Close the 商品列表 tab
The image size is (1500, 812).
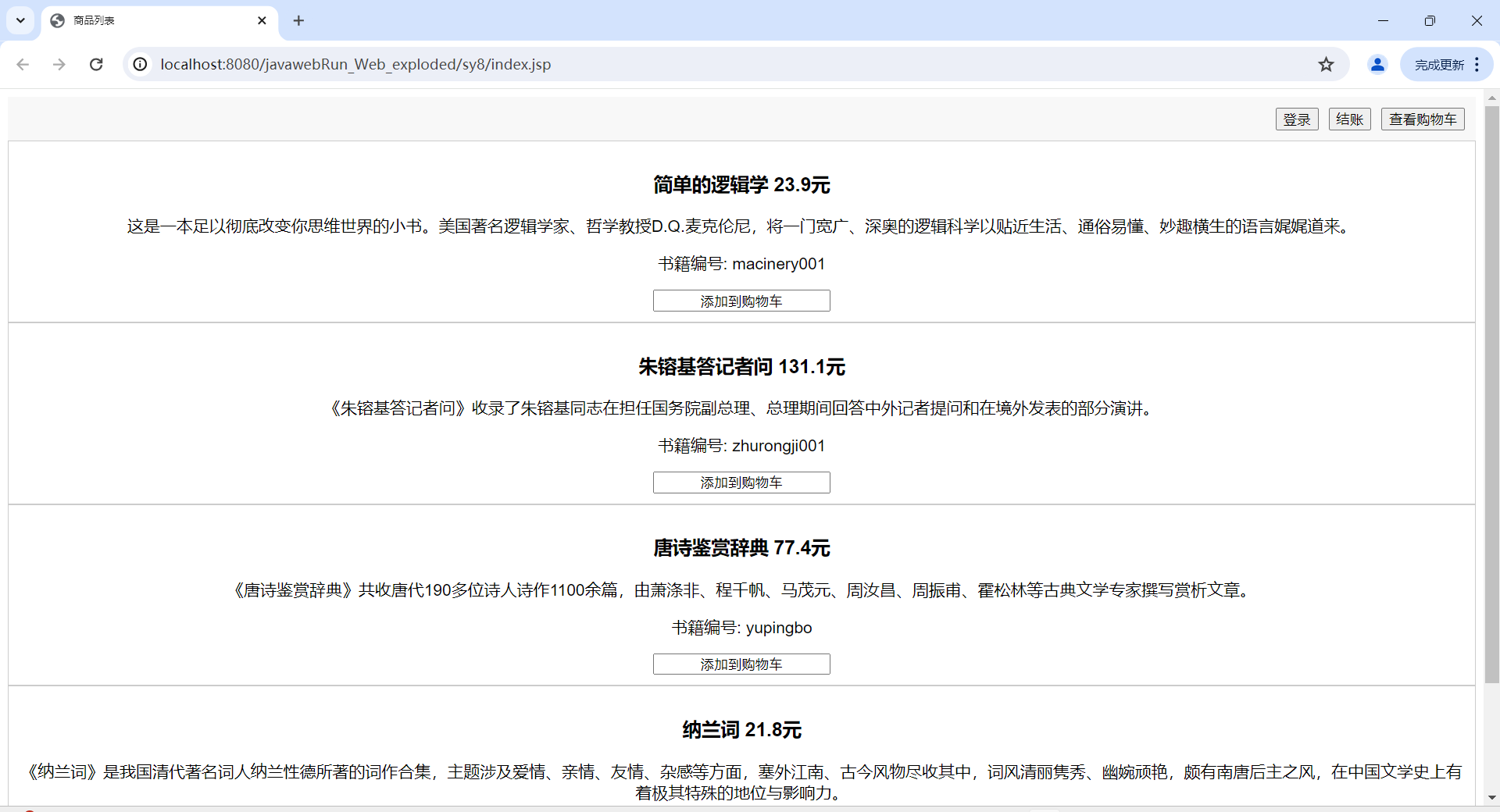262,20
